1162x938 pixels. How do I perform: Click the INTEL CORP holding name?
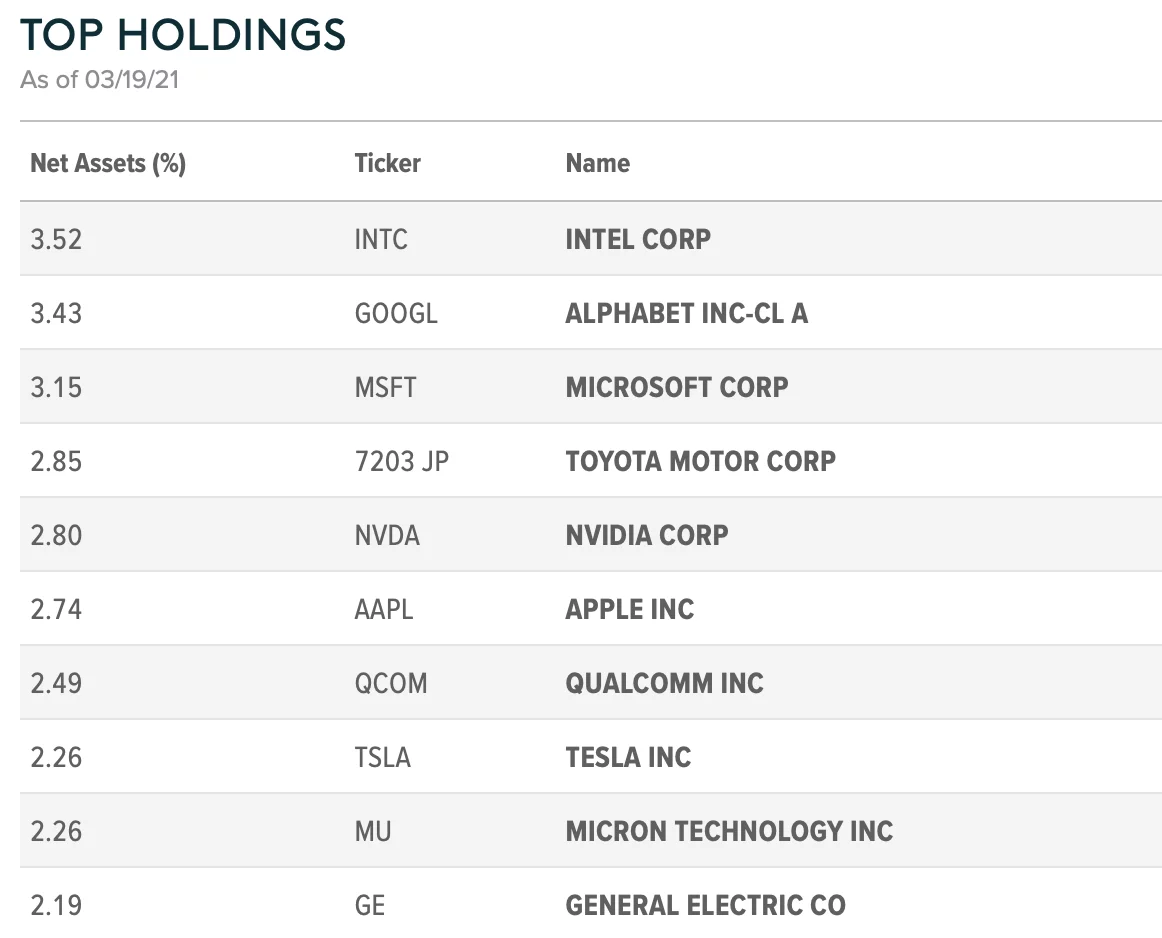(x=638, y=239)
